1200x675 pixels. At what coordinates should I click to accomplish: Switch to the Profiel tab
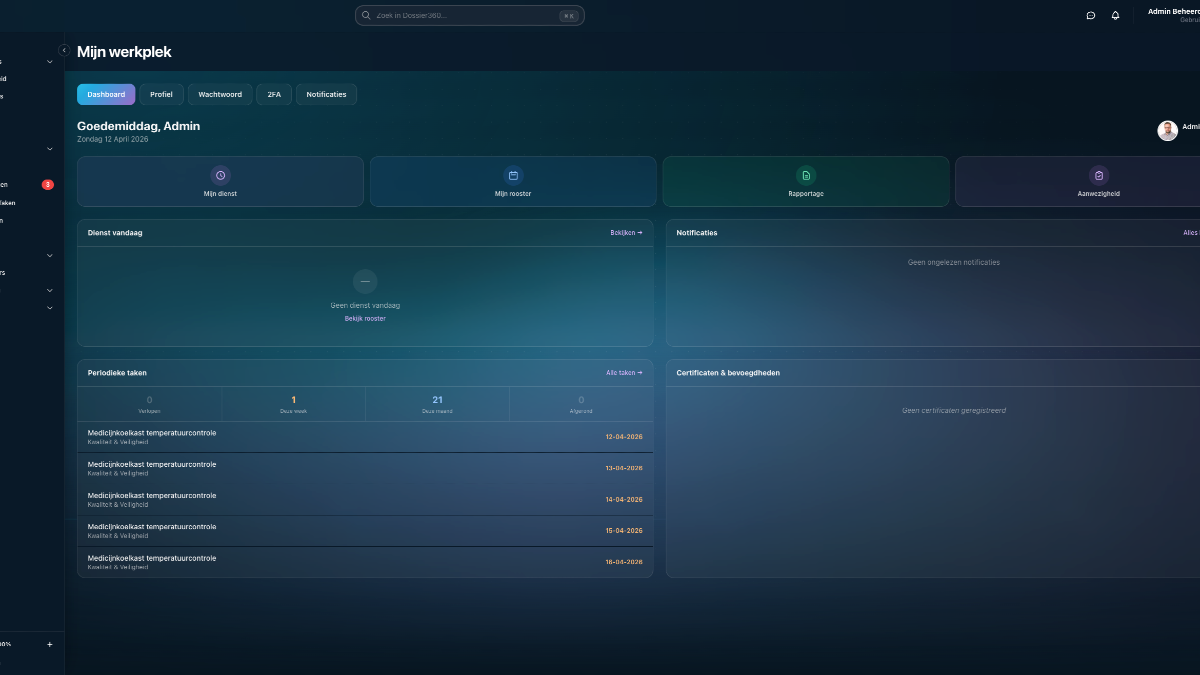click(161, 95)
